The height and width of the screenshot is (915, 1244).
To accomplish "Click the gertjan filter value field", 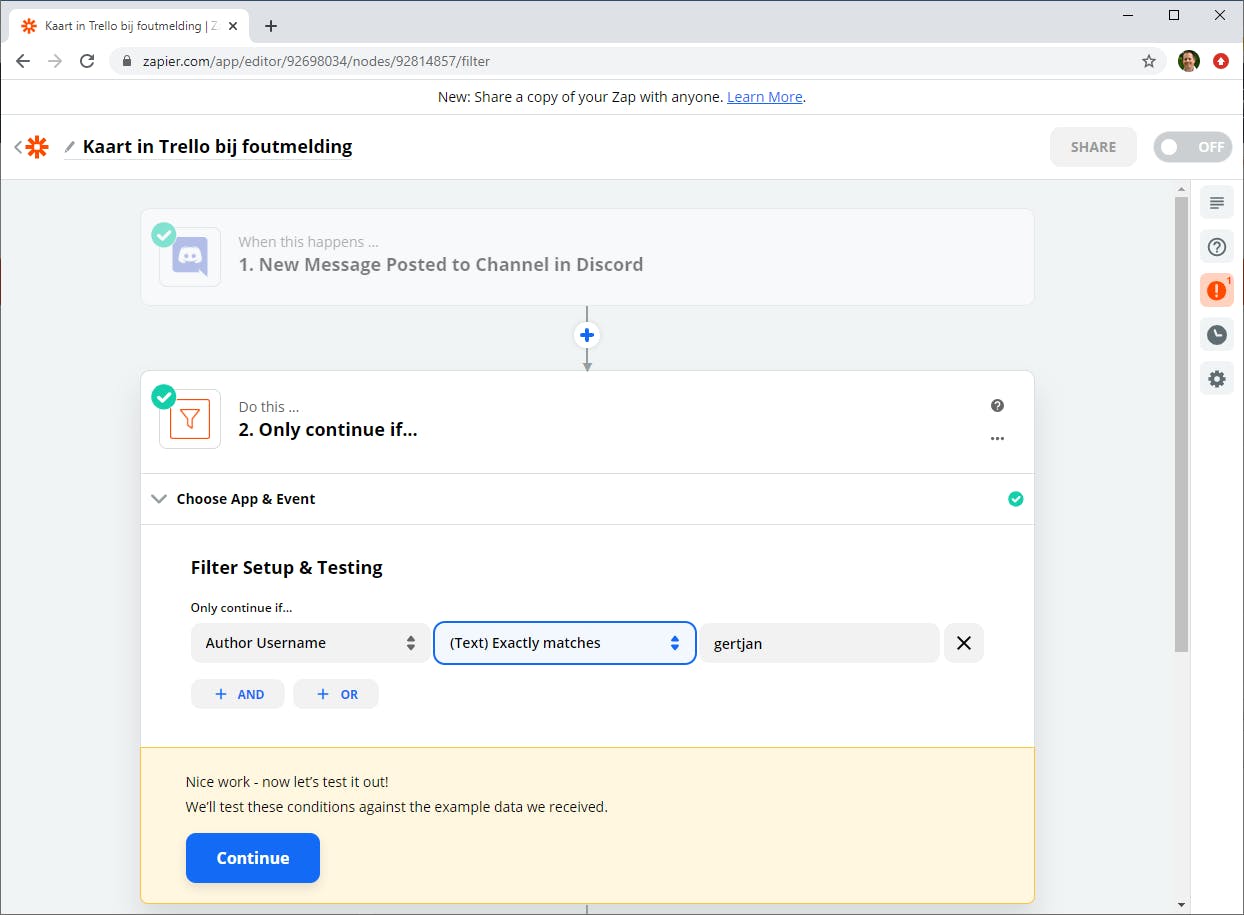I will (x=819, y=644).
